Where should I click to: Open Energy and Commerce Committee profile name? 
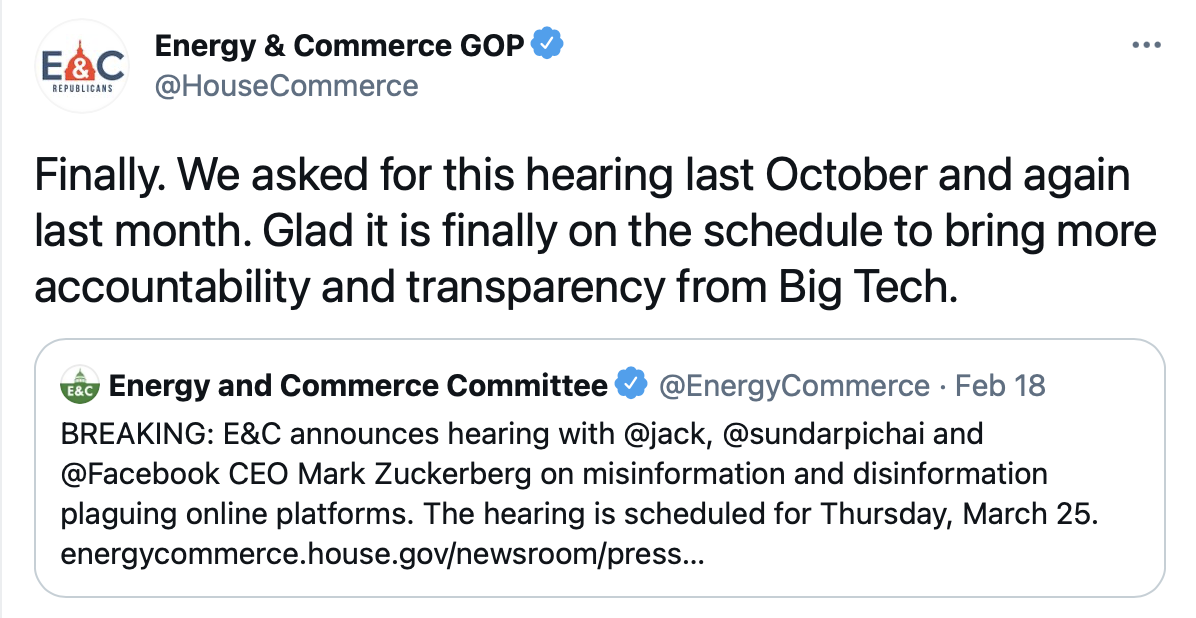358,385
